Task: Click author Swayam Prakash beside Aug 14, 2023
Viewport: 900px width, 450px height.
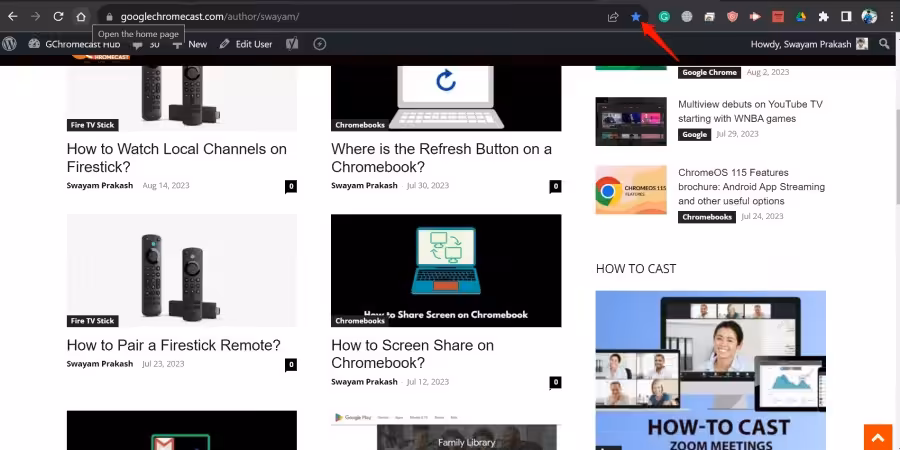Action: pos(100,185)
